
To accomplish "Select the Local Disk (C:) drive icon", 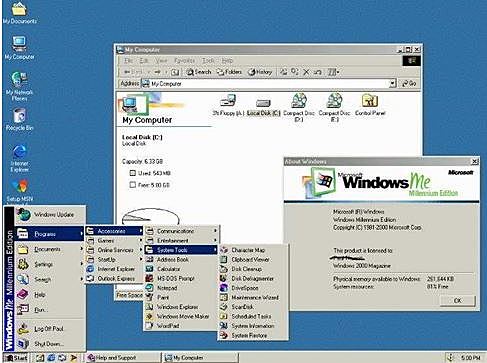I will pos(263,107).
